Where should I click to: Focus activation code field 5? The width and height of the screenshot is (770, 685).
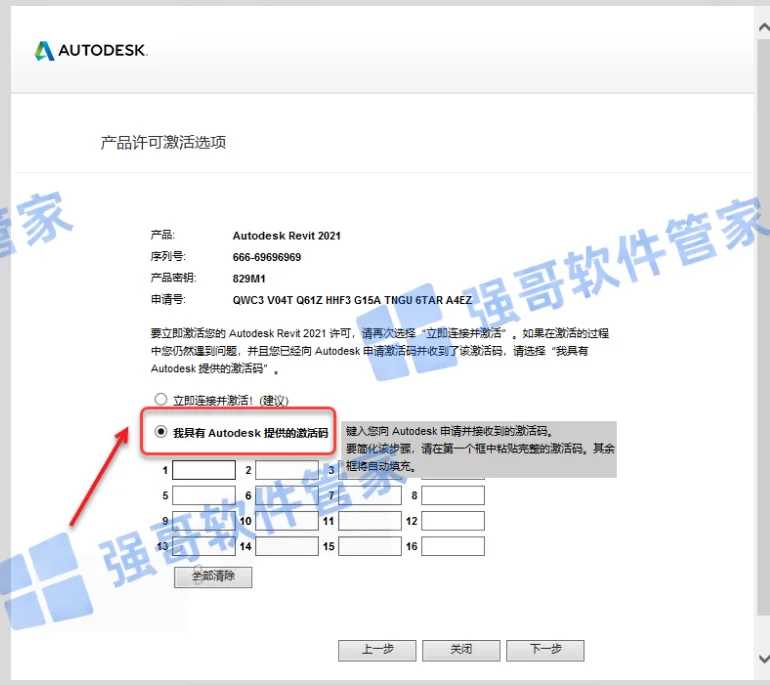click(204, 495)
